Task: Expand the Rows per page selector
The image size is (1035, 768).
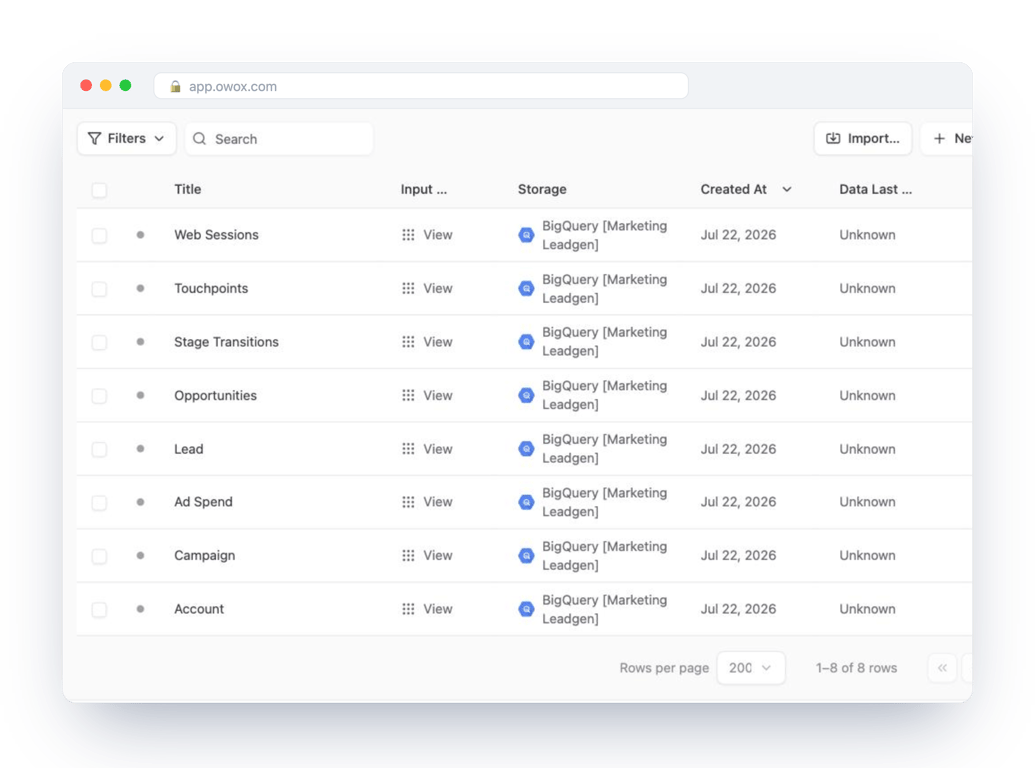Action: tap(751, 668)
